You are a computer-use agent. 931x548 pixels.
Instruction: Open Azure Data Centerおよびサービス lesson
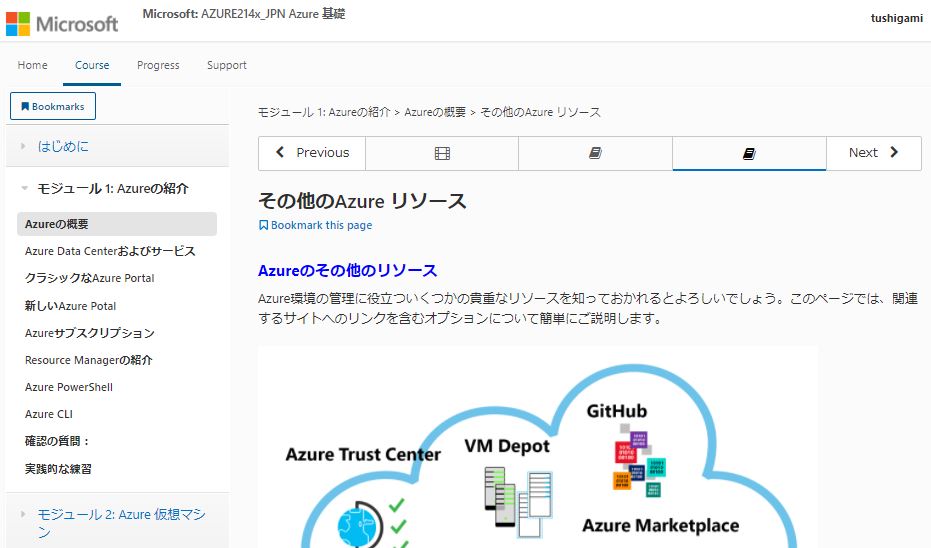(110, 251)
